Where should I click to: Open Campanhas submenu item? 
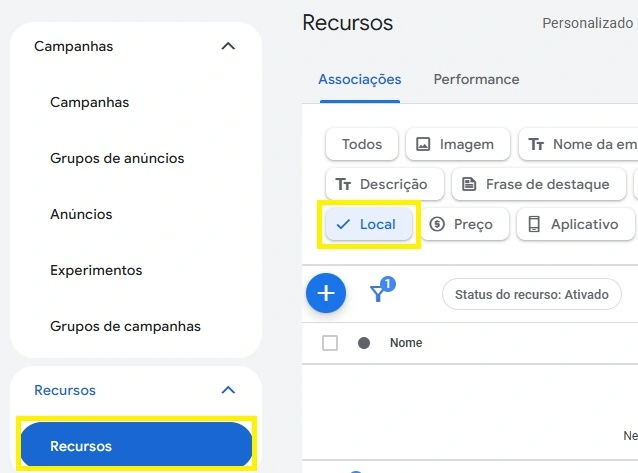pyautogui.click(x=90, y=102)
